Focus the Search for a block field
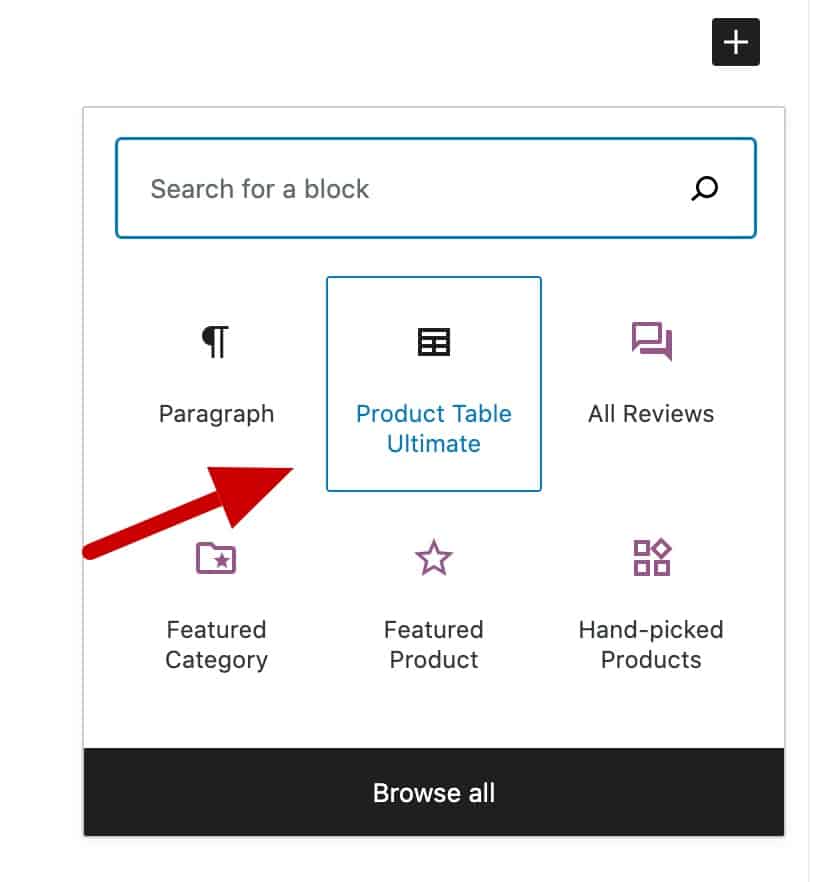Screen dimensions: 816x882 click(x=435, y=188)
